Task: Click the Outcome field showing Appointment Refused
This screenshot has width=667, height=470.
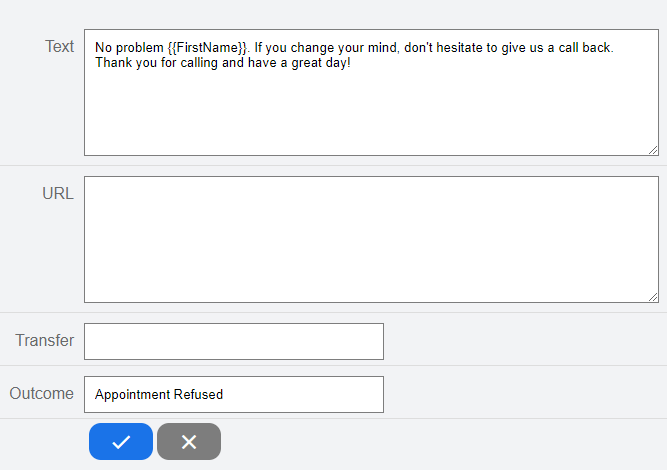Action: (234, 394)
